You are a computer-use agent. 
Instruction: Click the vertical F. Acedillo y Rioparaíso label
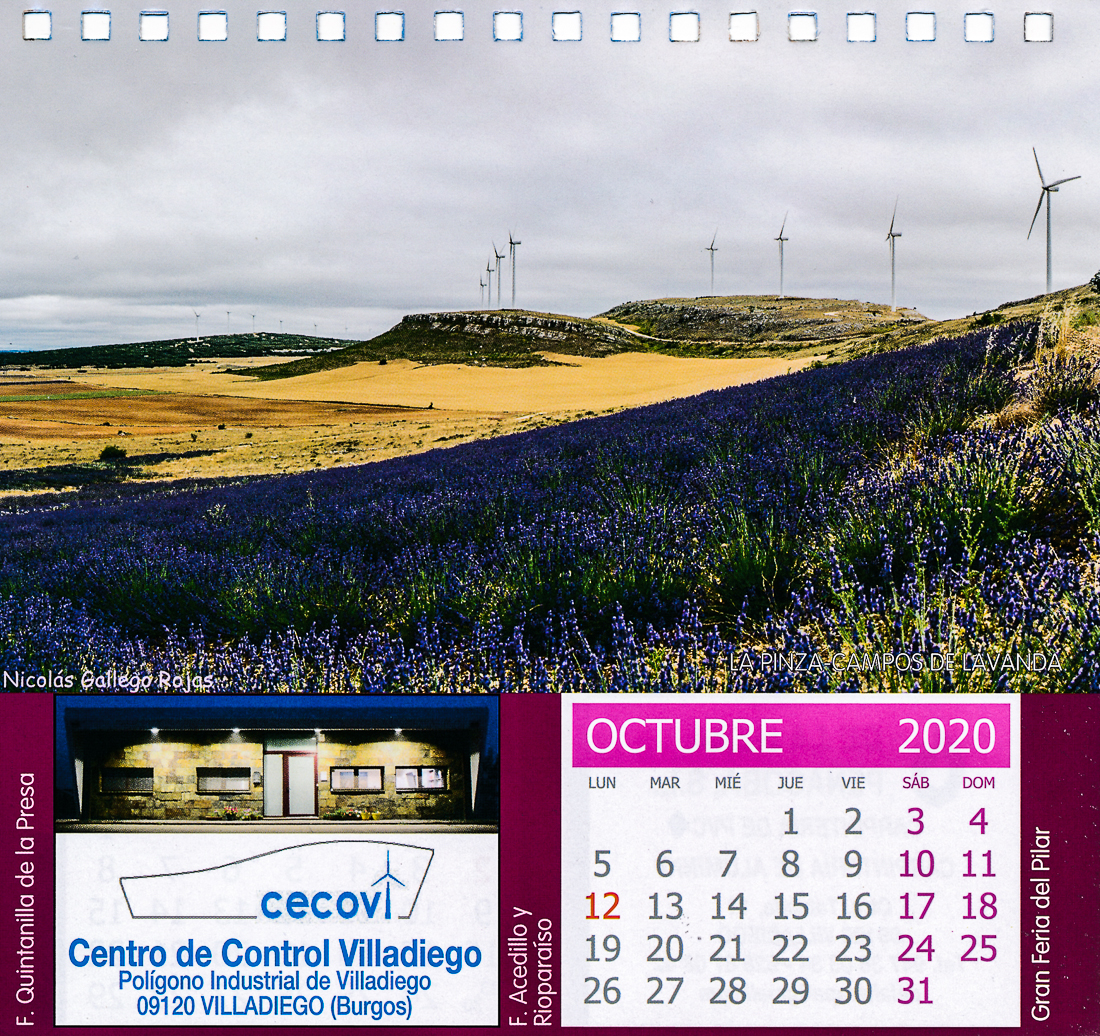pyautogui.click(x=530, y=966)
